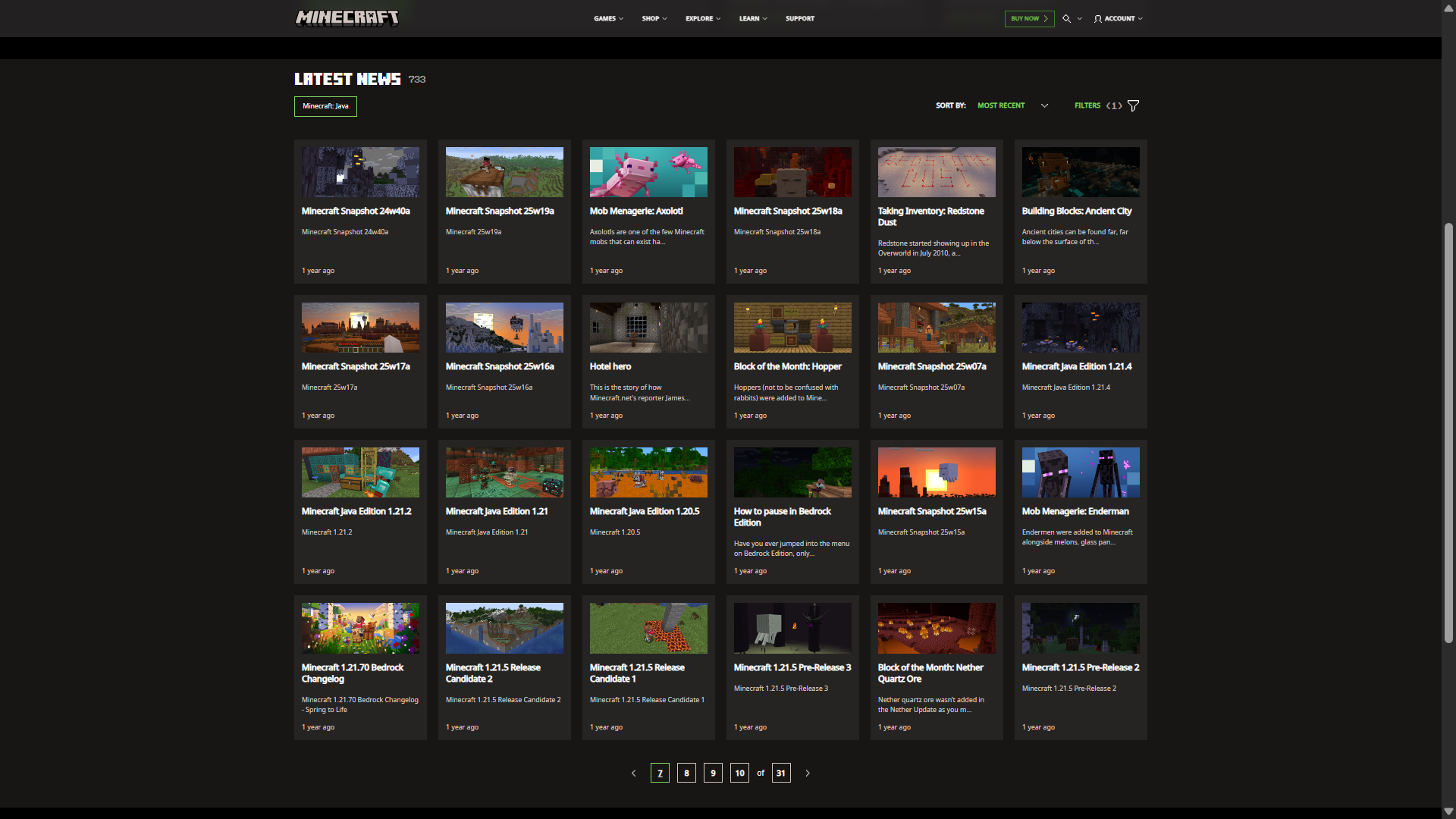Open the Nether Quartz Ore thumbnail
Viewport: 1456px width, 819px height.
(937, 628)
